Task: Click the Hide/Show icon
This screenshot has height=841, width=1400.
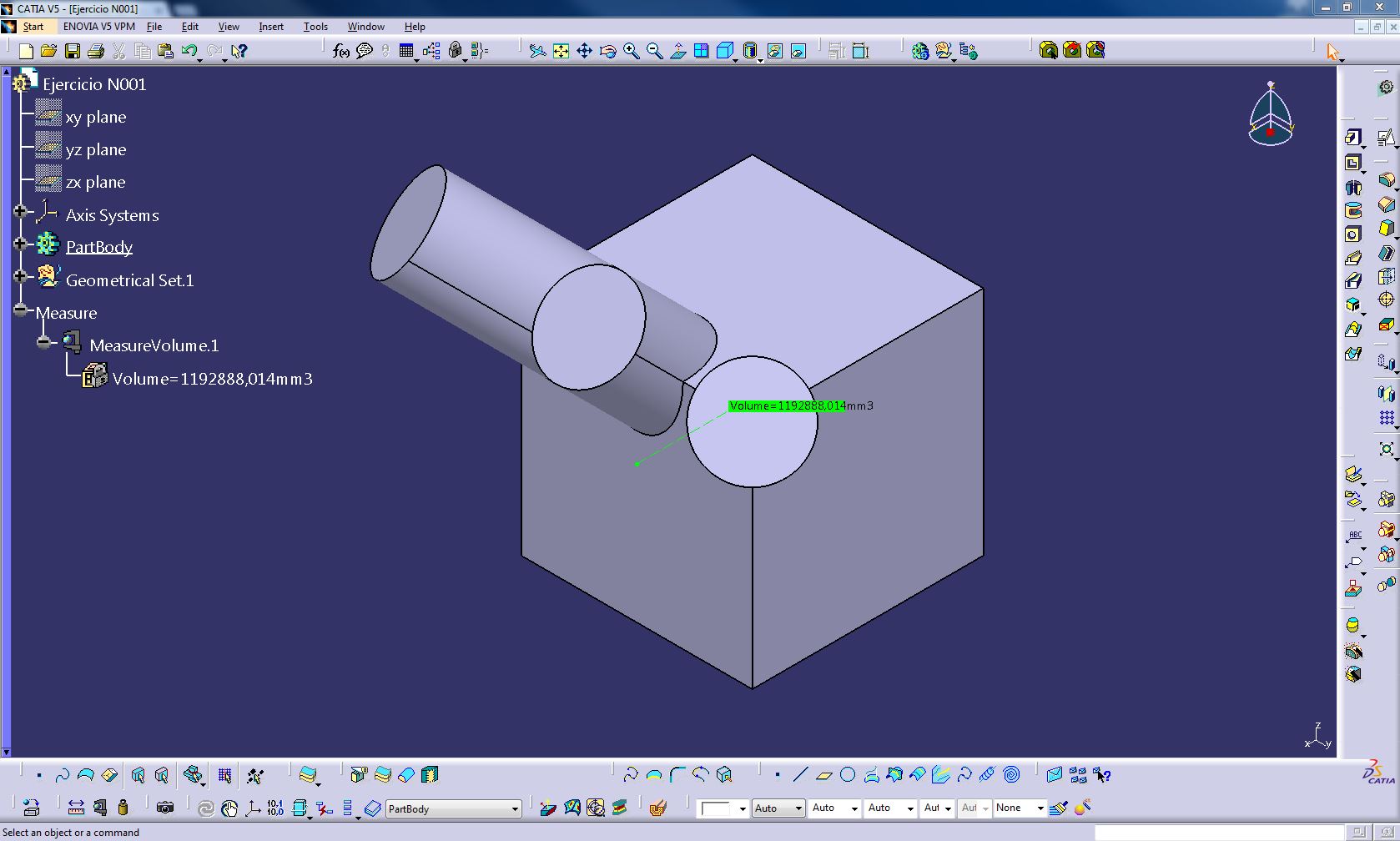Action: 775,52
